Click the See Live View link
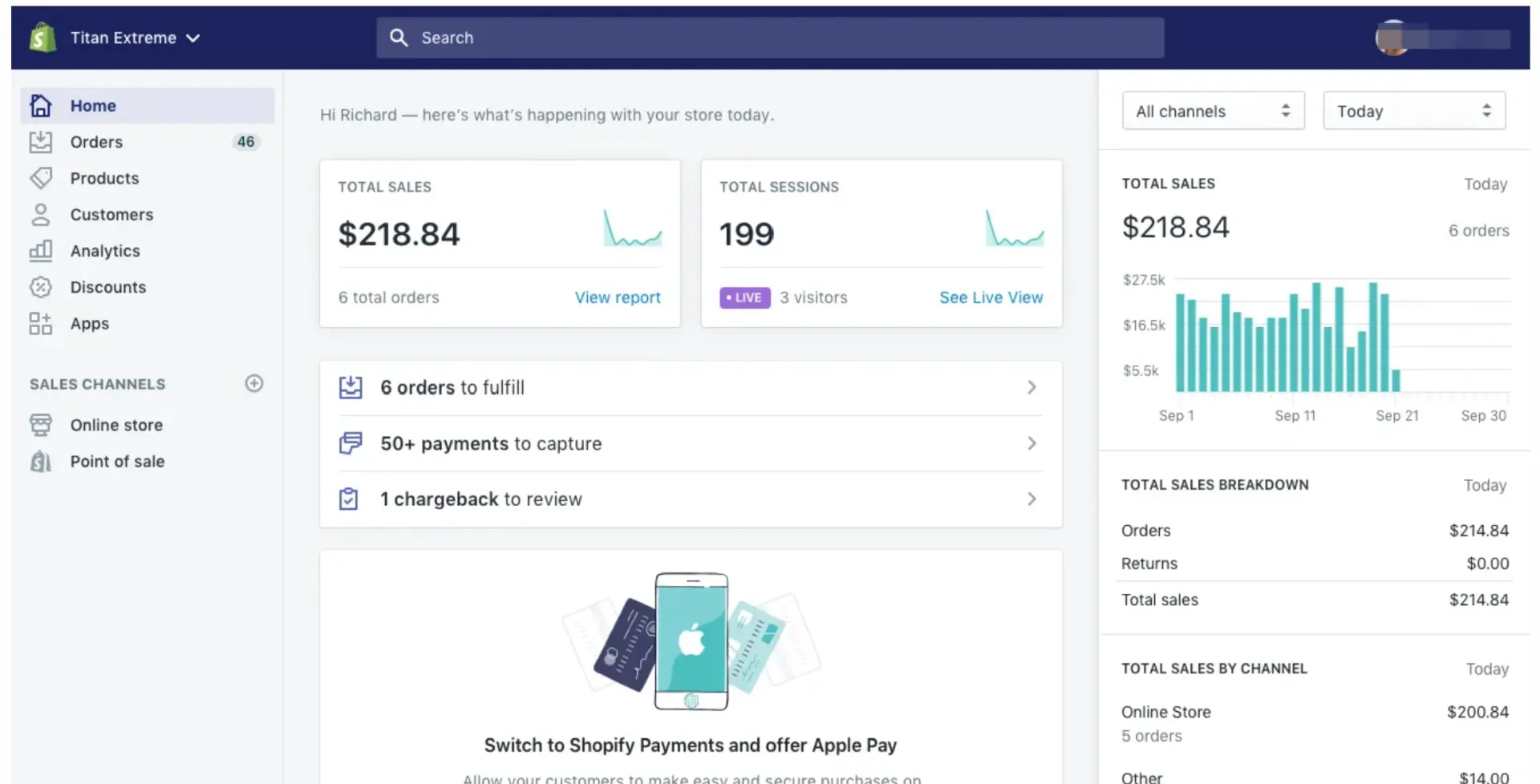The height and width of the screenshot is (784, 1540). 991,297
